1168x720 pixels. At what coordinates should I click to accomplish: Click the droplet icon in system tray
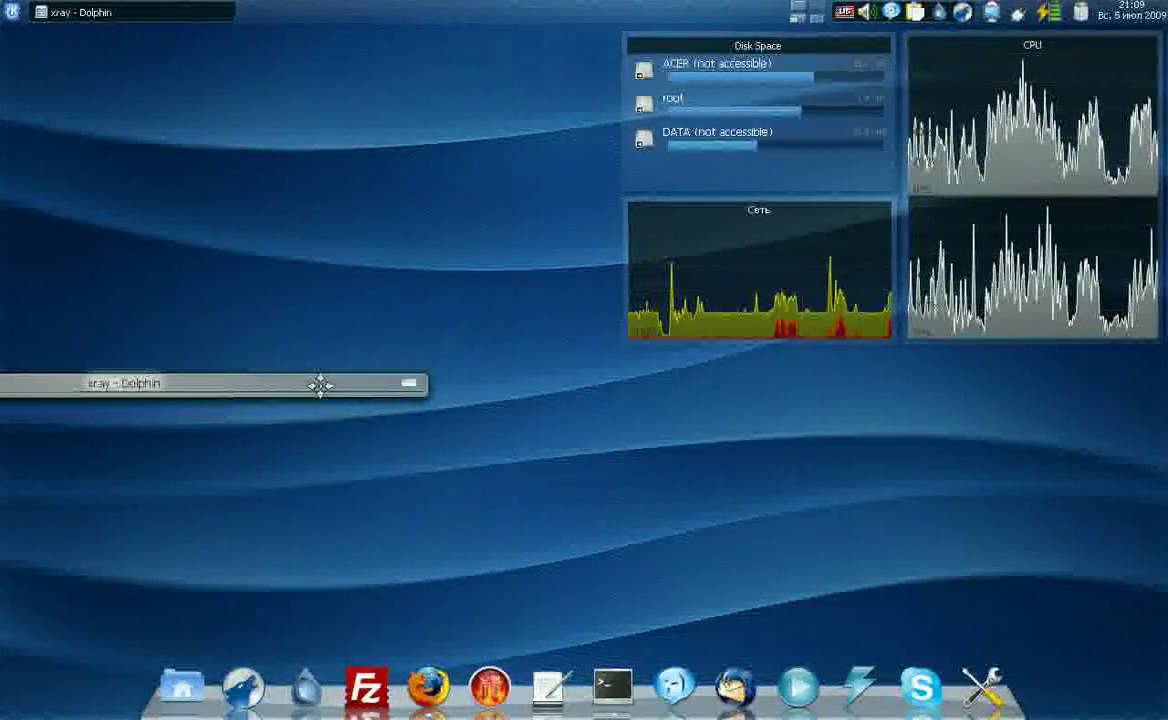click(x=939, y=12)
